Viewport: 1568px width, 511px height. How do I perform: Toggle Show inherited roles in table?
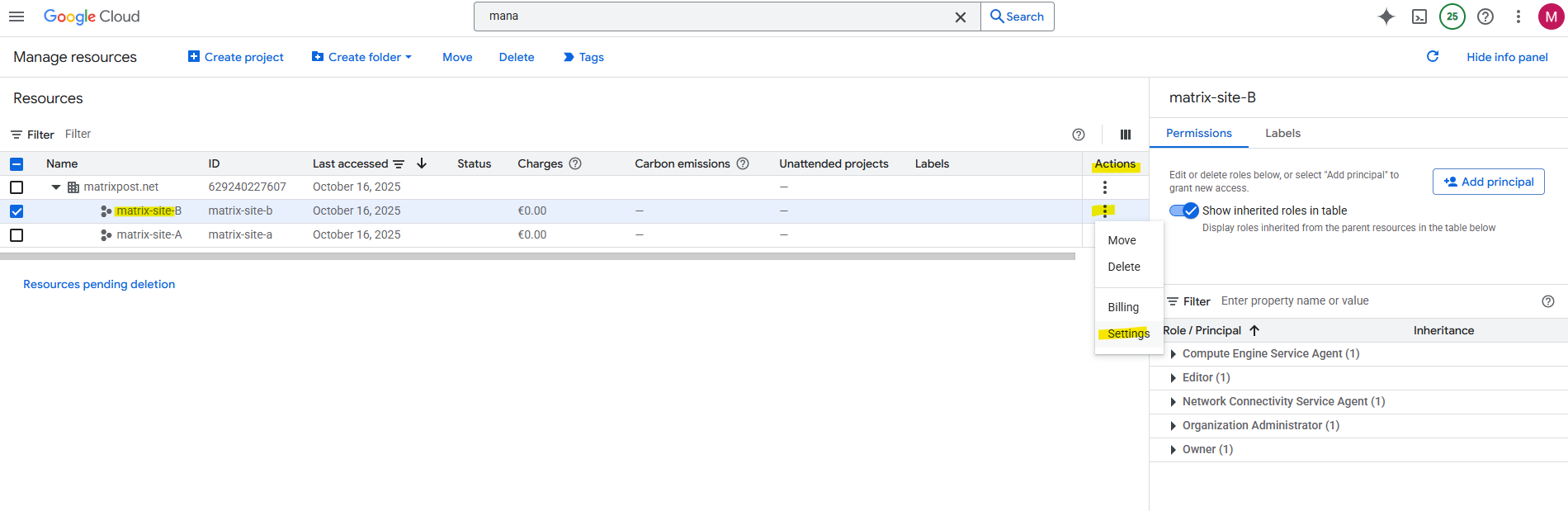tap(1184, 211)
